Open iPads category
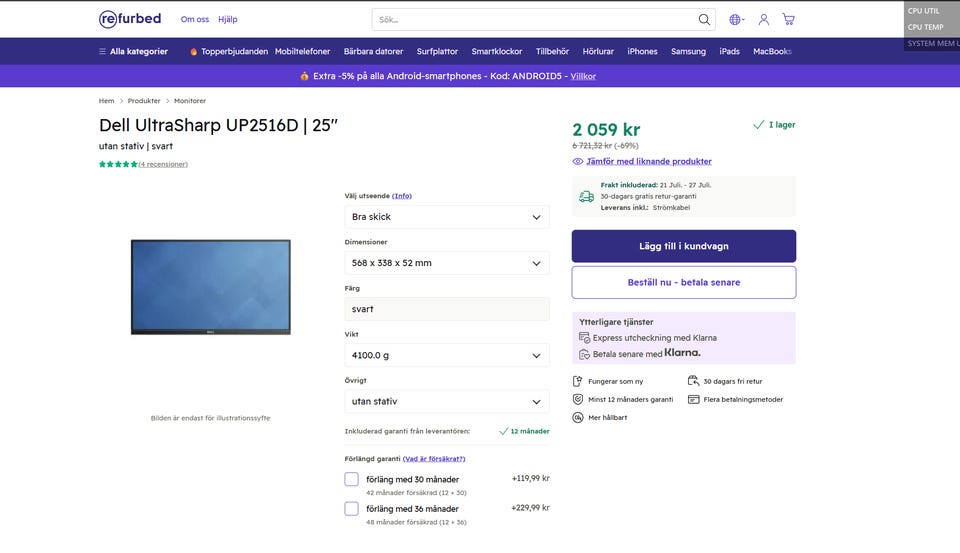The width and height of the screenshot is (960, 553). (729, 51)
